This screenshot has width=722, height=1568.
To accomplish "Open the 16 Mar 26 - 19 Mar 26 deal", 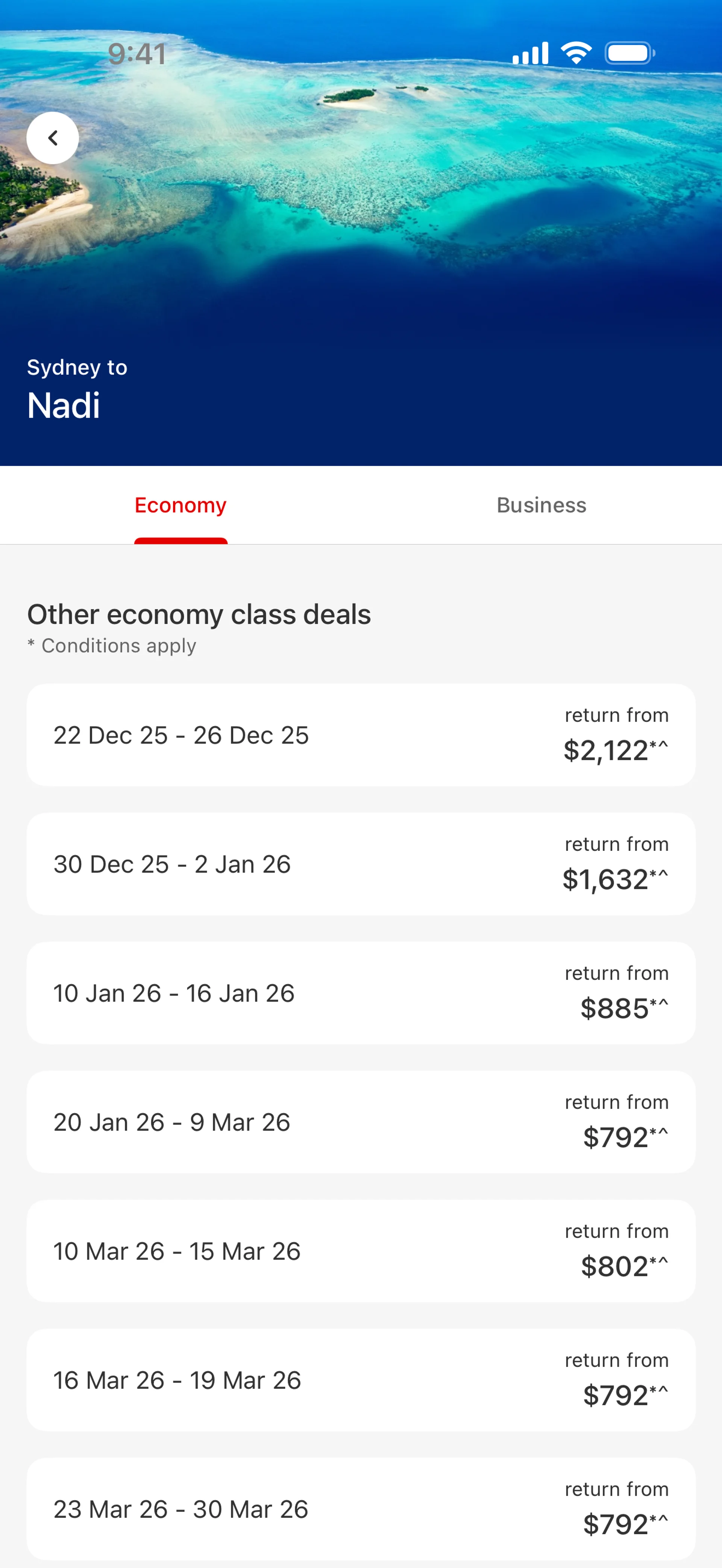I will click(360, 1380).
